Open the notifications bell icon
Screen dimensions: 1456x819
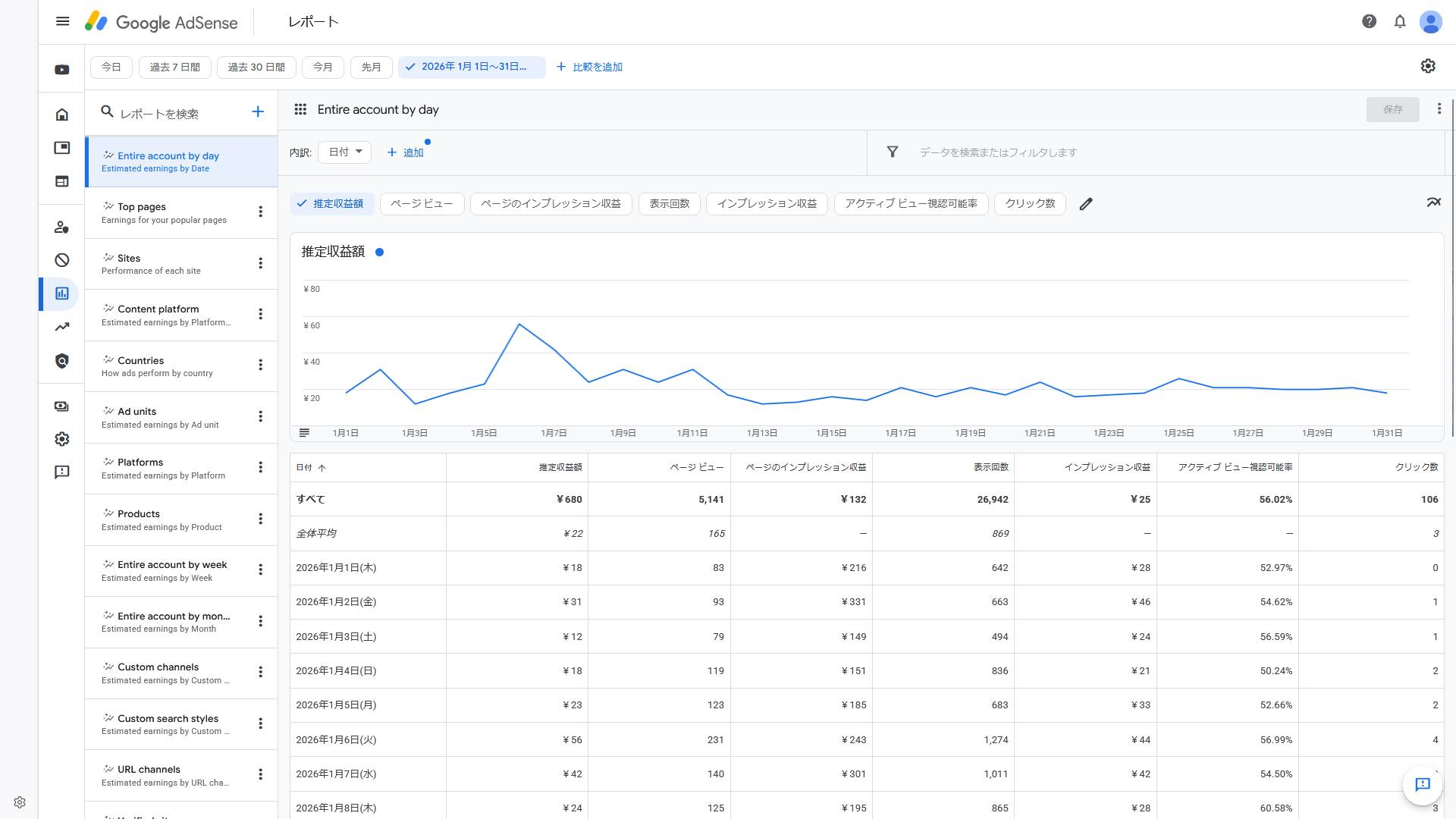pos(1399,21)
